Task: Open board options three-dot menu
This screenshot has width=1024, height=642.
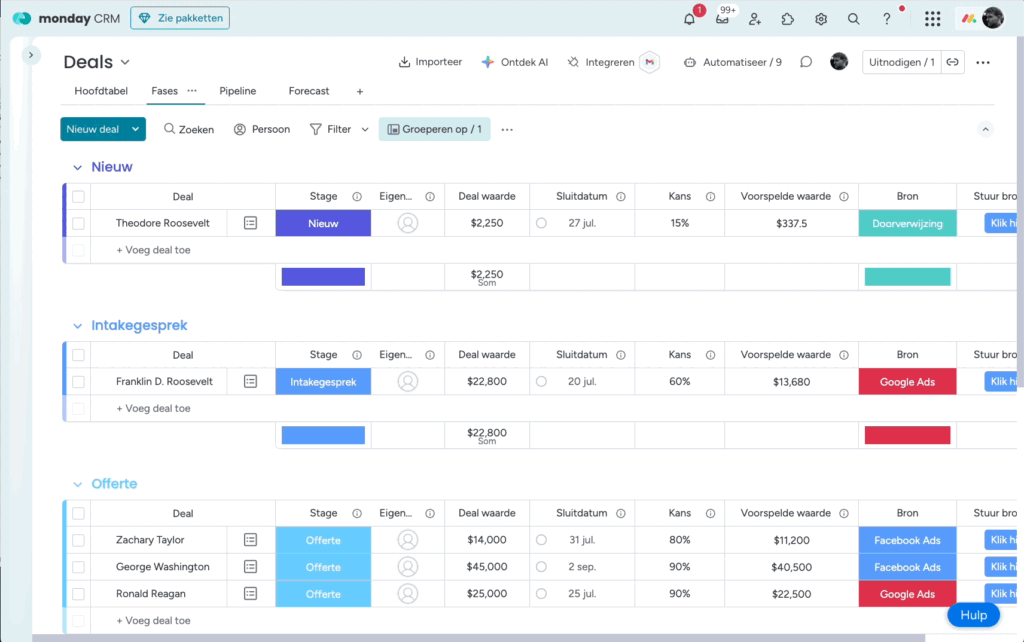Action: pos(983,63)
